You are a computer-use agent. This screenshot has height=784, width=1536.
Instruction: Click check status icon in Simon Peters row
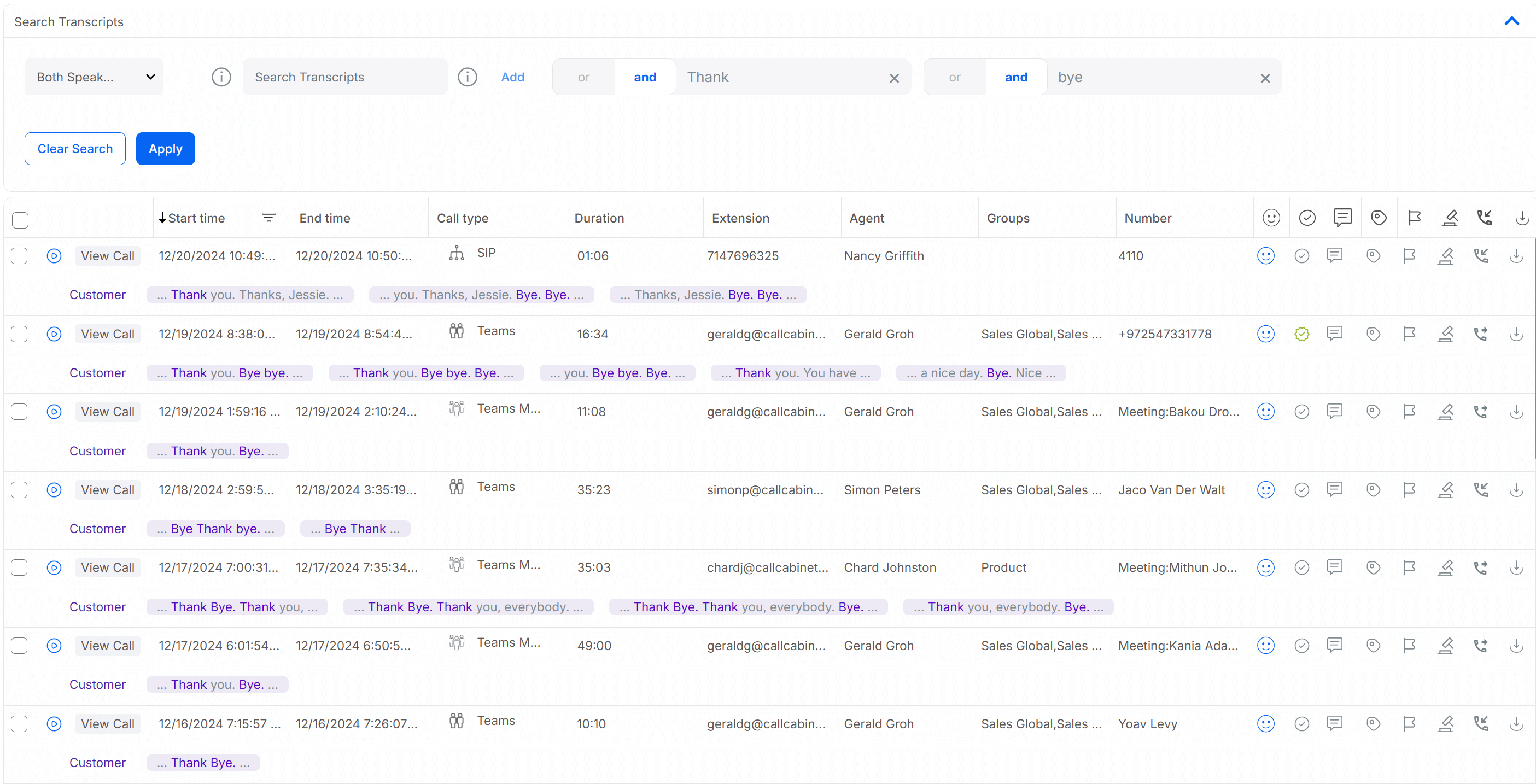(x=1301, y=490)
